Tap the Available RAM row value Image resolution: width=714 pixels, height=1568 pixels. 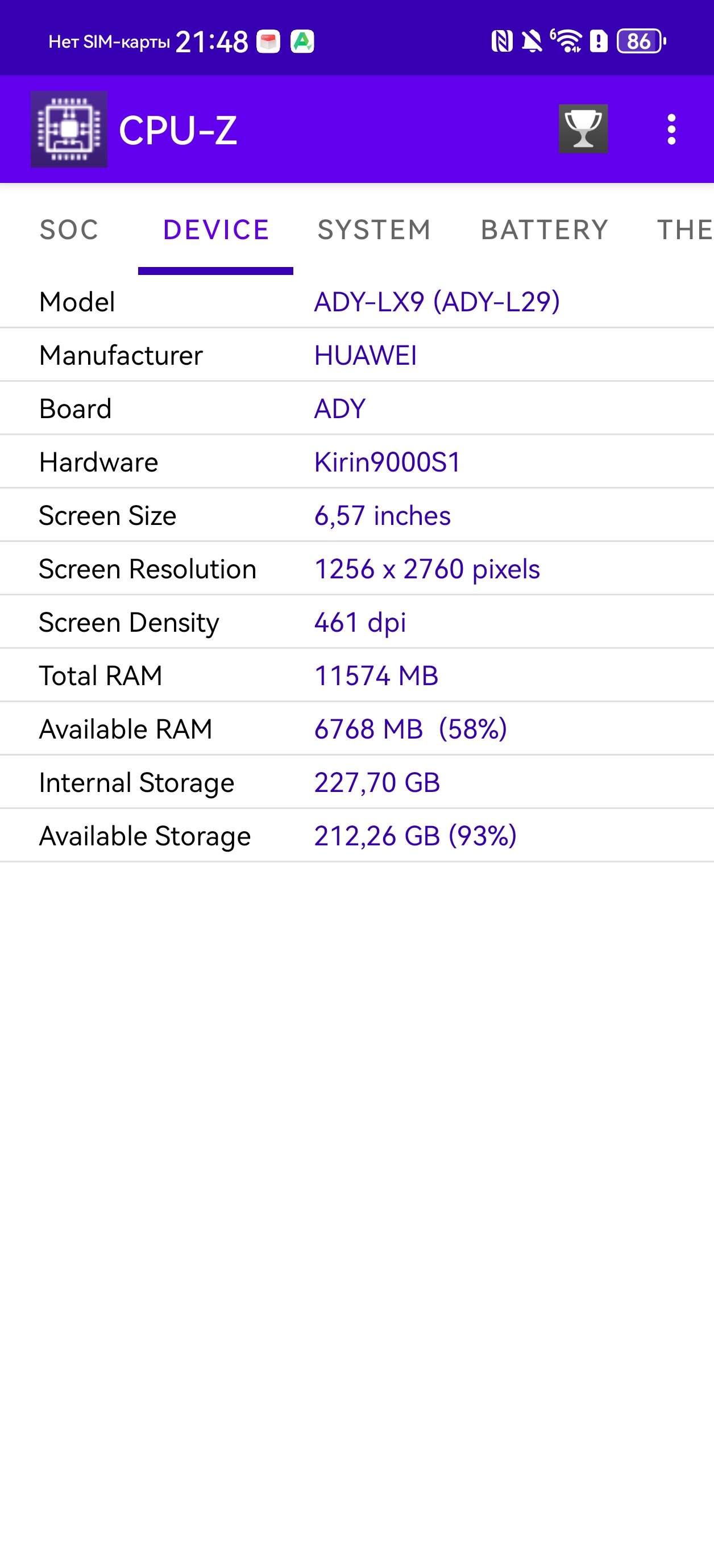click(x=410, y=729)
